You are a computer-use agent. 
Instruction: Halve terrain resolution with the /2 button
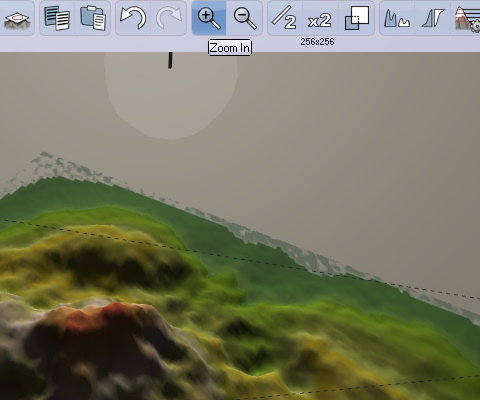click(x=285, y=18)
